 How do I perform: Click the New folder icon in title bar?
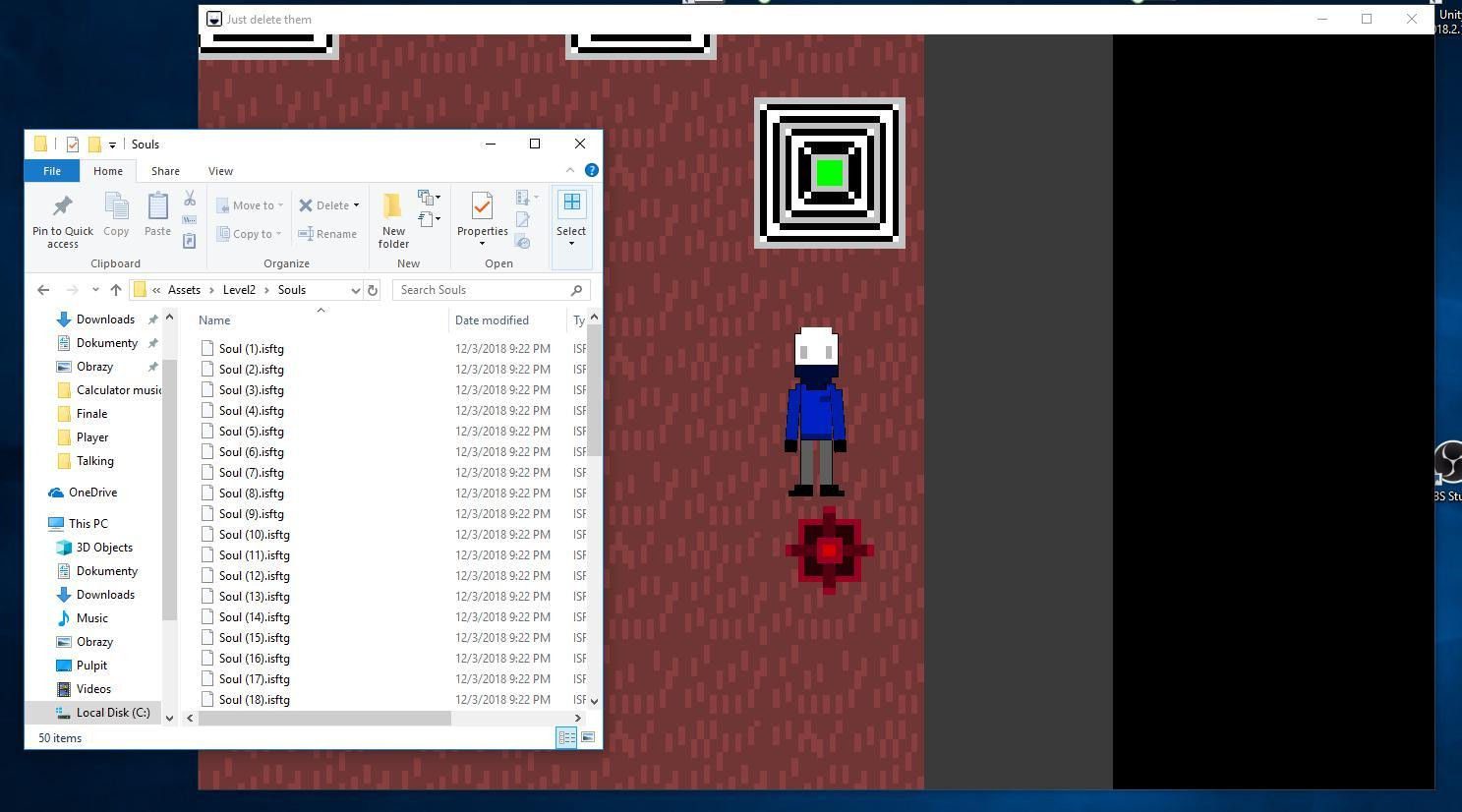coord(94,145)
